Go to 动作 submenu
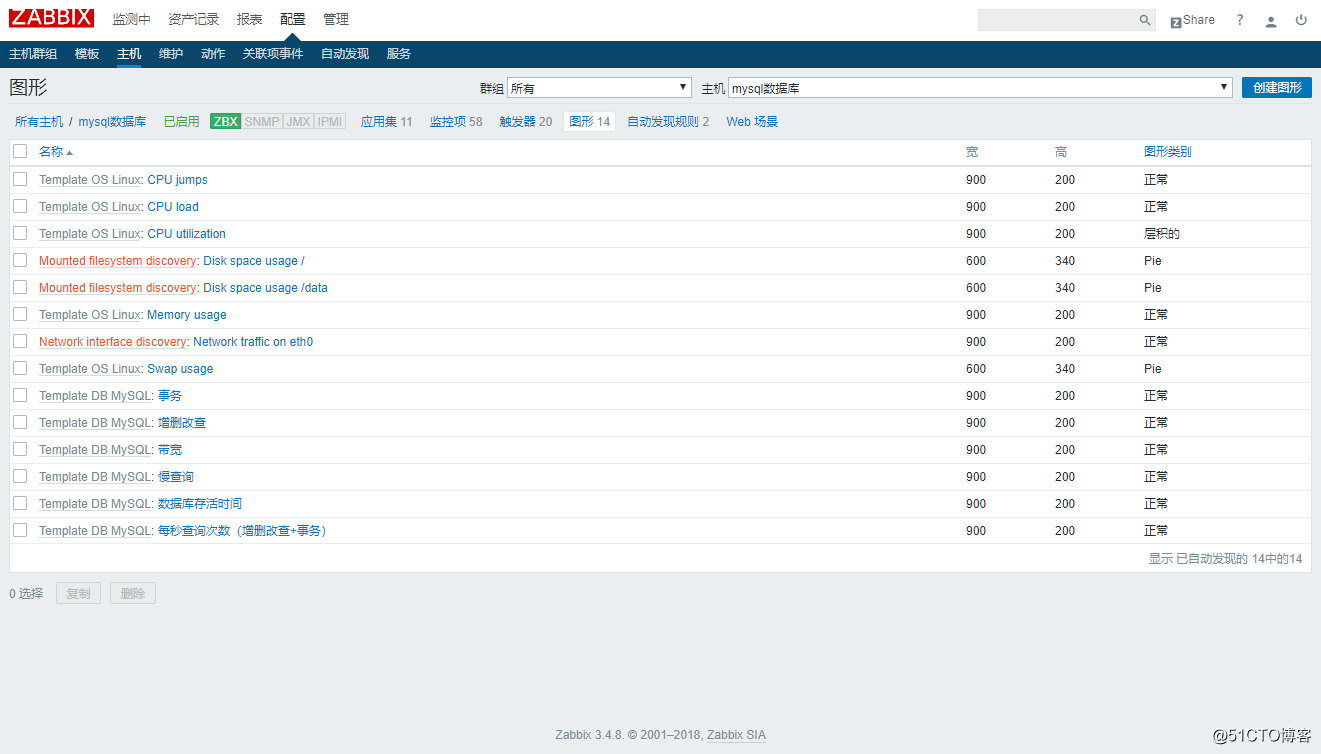Viewport: 1321px width, 754px height. pos(213,54)
